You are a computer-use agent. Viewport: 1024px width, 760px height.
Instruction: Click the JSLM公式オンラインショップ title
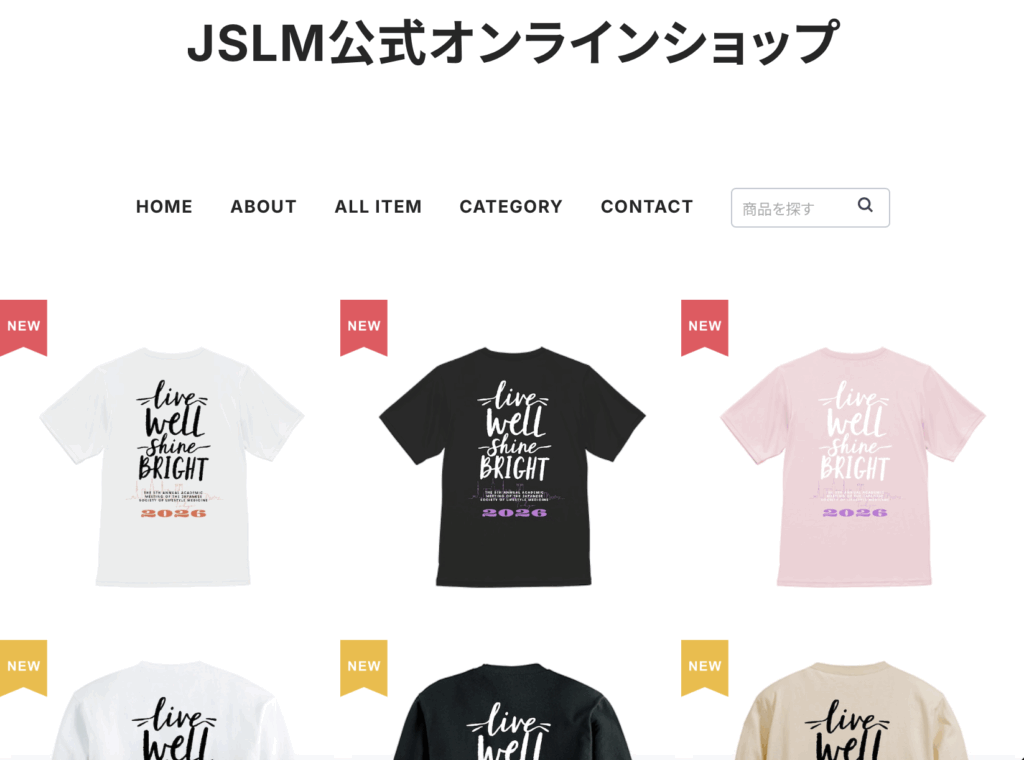(x=512, y=42)
